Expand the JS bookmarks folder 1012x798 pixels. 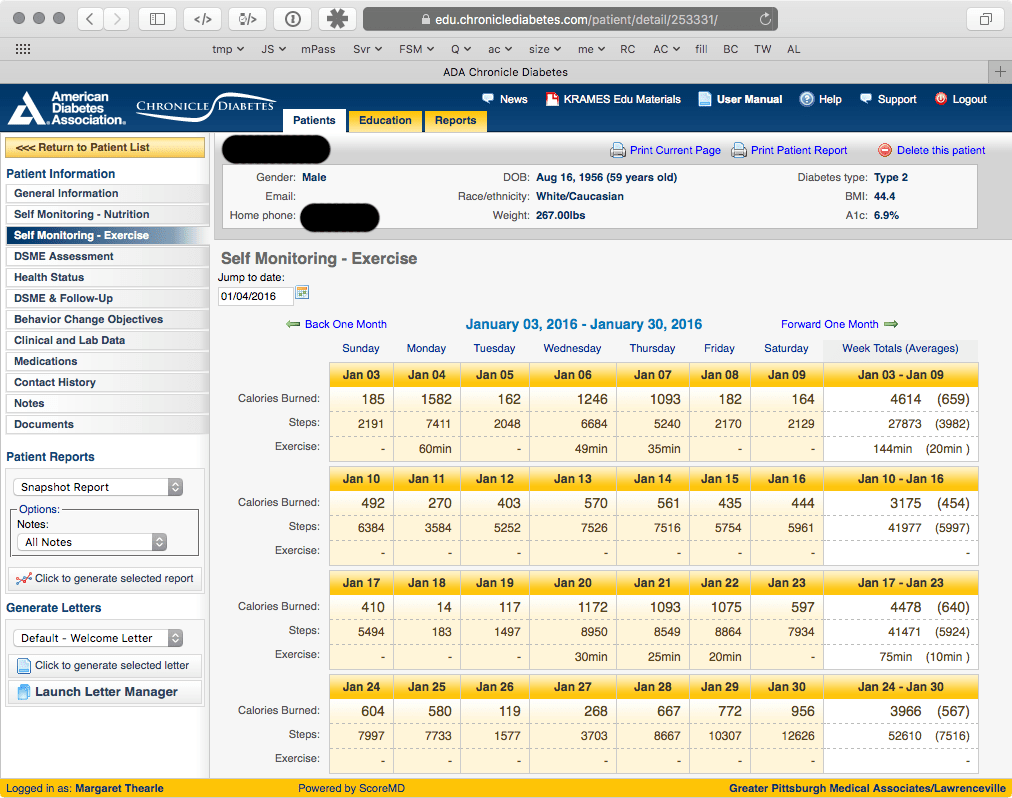point(273,49)
